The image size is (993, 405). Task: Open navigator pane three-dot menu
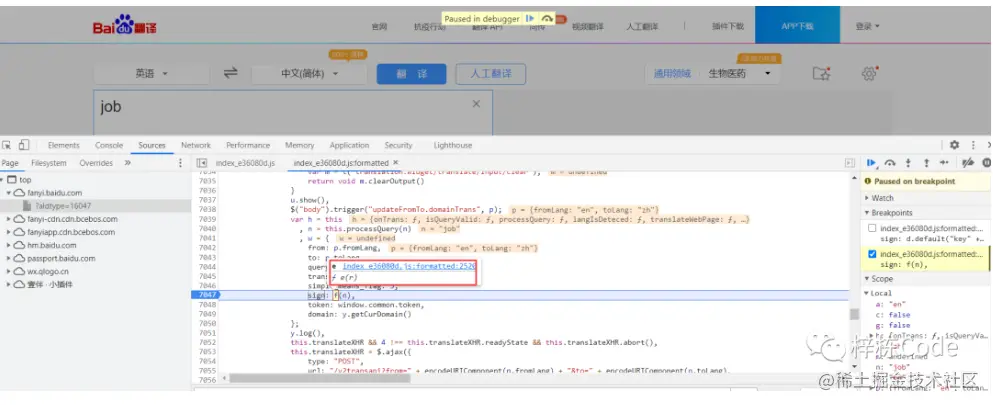[x=180, y=163]
